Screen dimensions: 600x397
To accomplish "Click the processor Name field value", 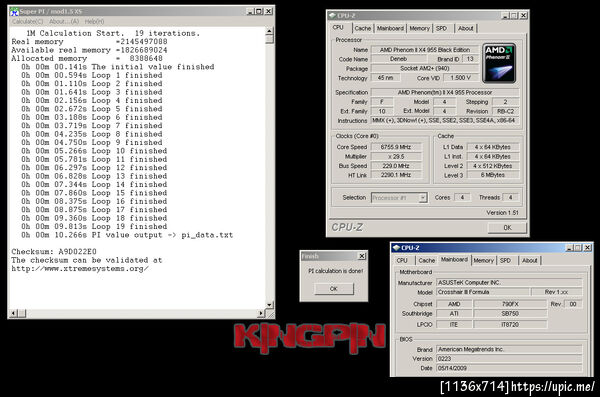I will point(425,50).
